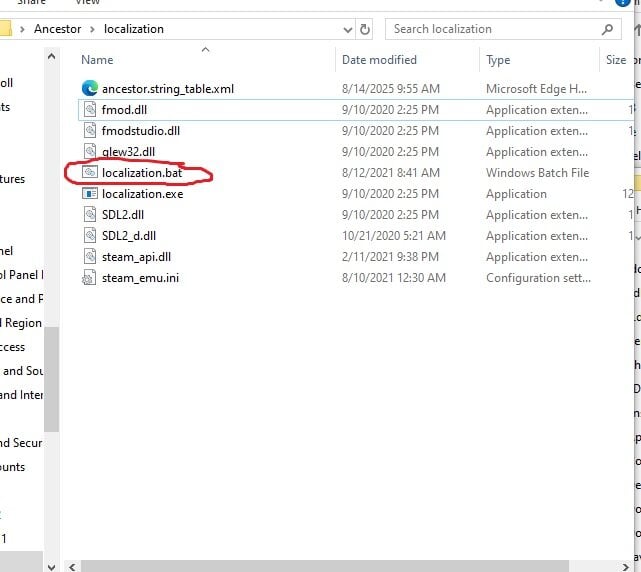This screenshot has width=641, height=572.
Task: Click horizontal scrollbar left arrow
Action: coord(72,567)
